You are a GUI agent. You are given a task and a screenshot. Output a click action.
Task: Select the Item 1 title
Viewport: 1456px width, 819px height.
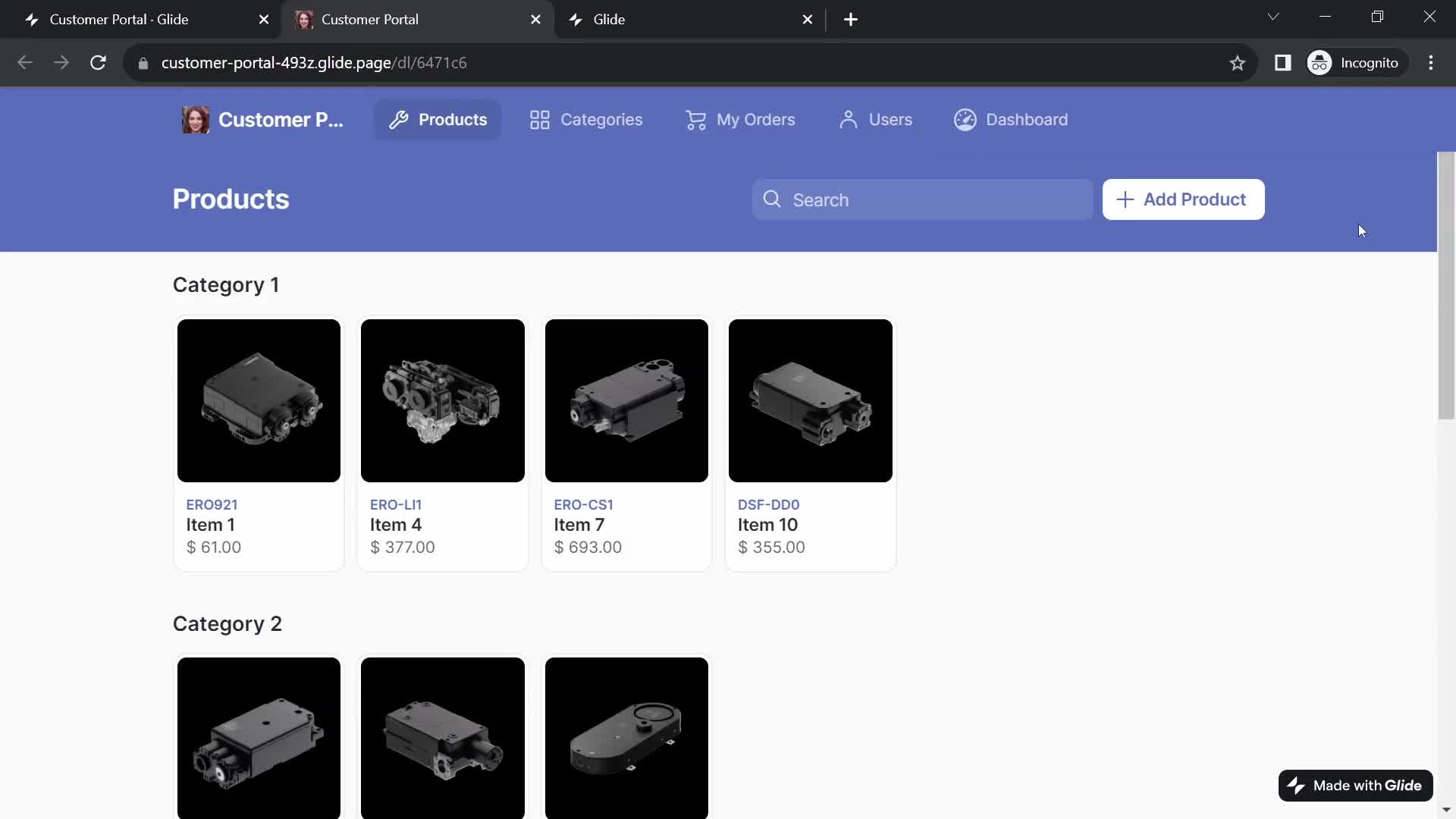point(211,525)
